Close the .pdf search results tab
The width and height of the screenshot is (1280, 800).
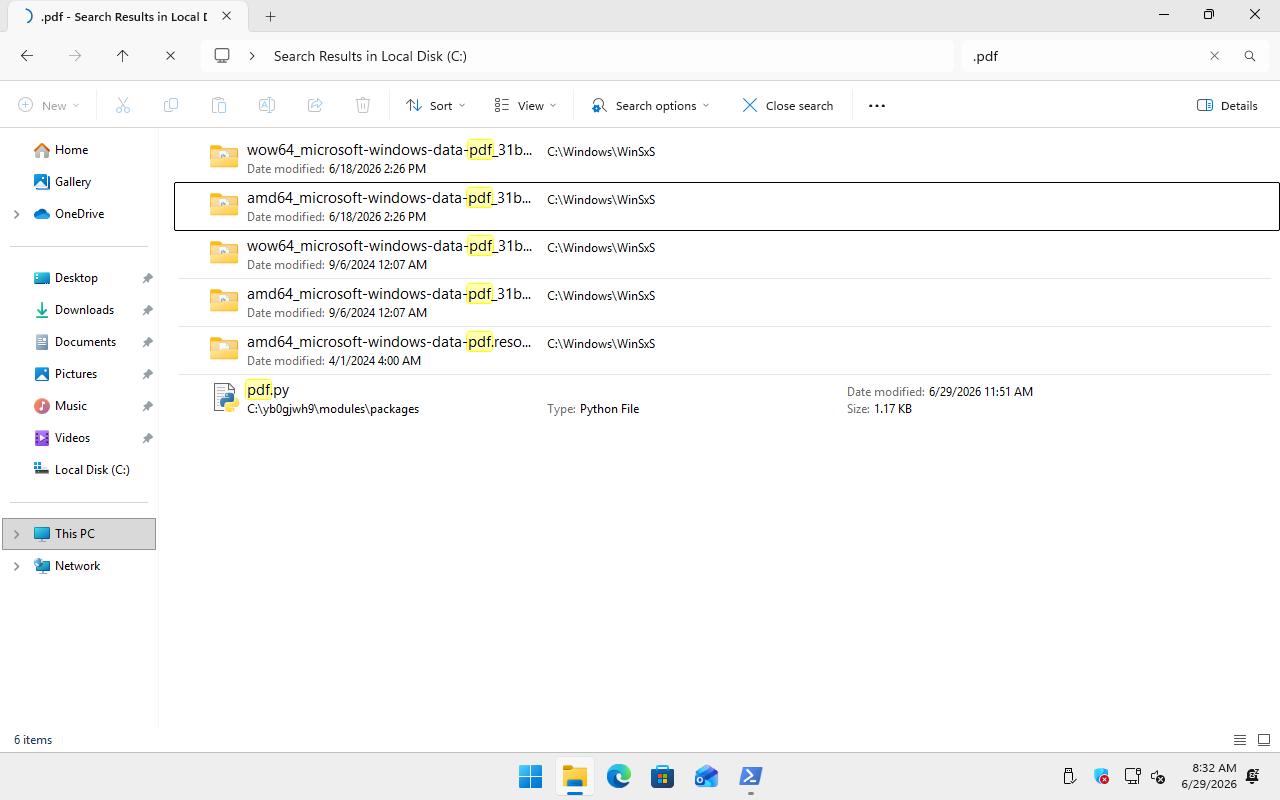227,16
